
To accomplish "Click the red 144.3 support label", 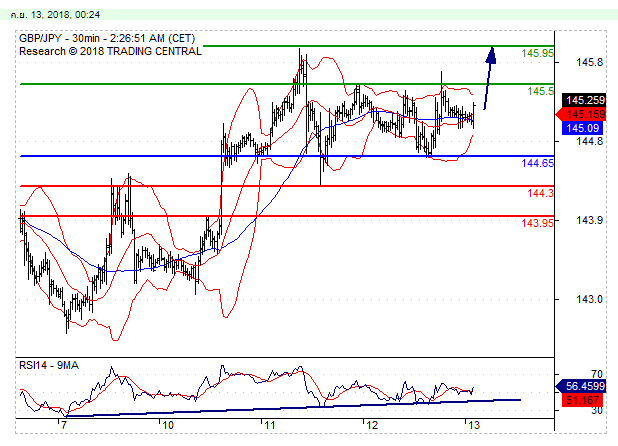I will pos(540,193).
